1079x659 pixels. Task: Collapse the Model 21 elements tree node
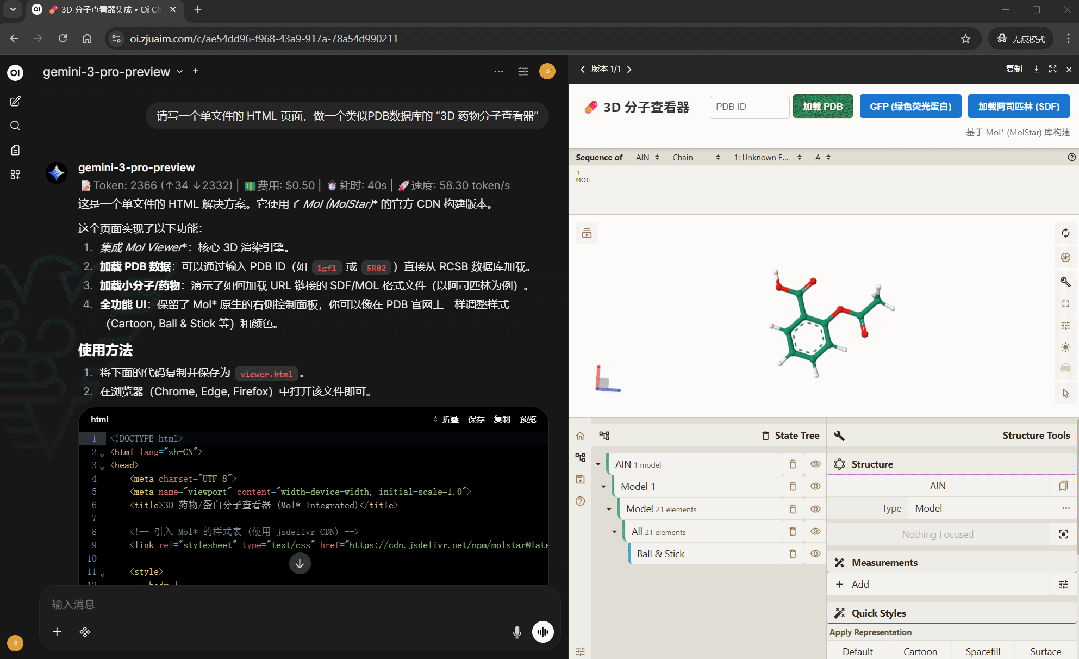point(609,509)
